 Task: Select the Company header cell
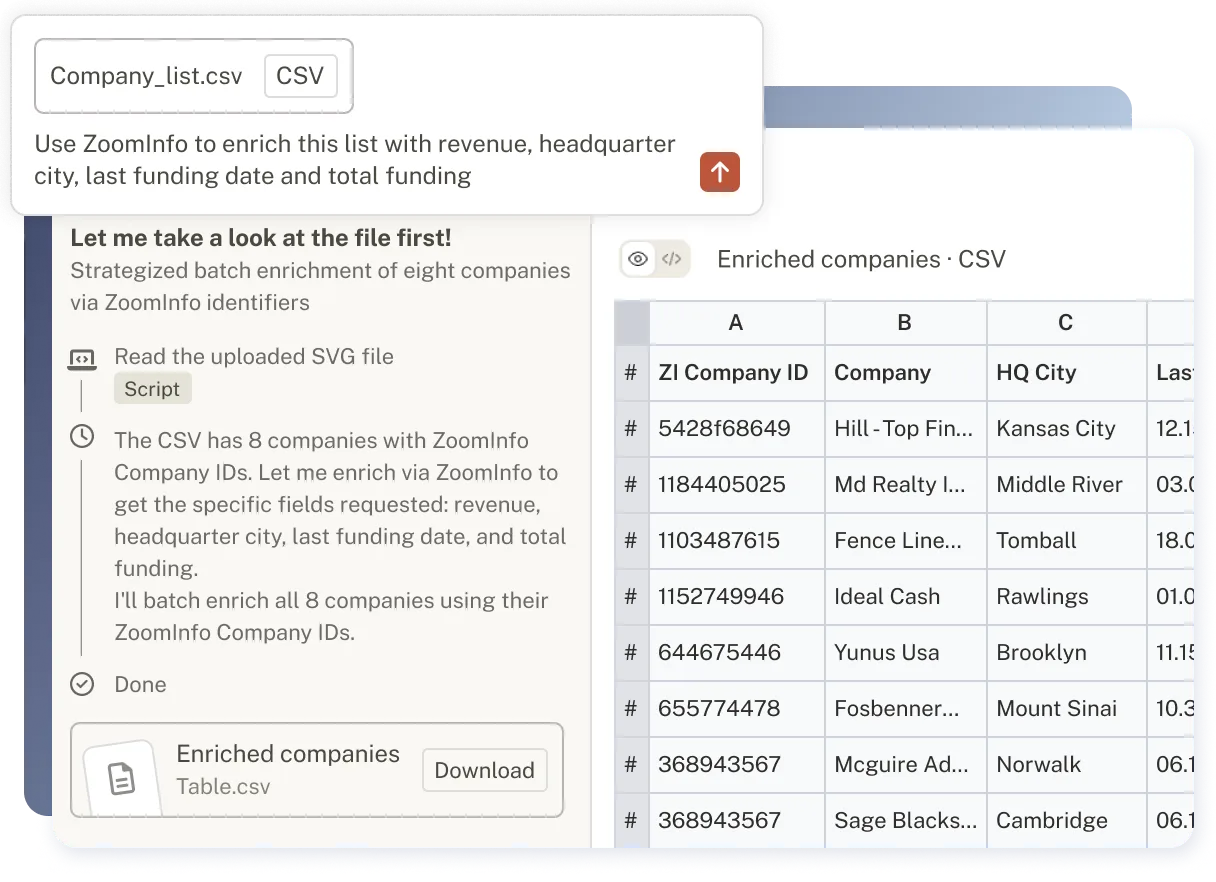(x=905, y=373)
